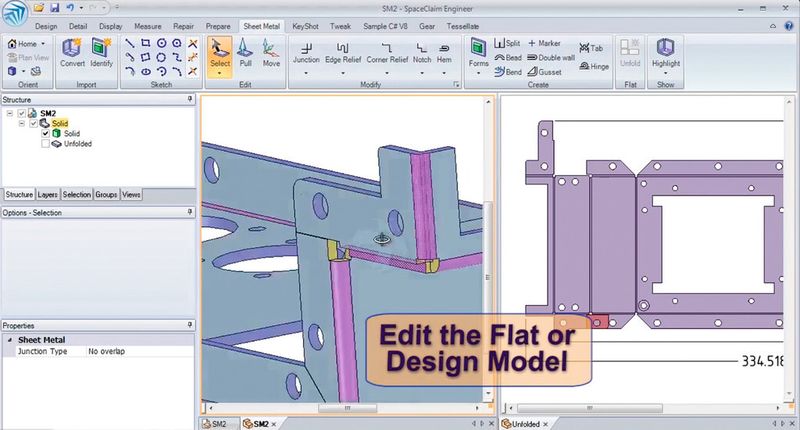
Task: Switch to the Repair ribbon tab
Action: click(x=183, y=26)
